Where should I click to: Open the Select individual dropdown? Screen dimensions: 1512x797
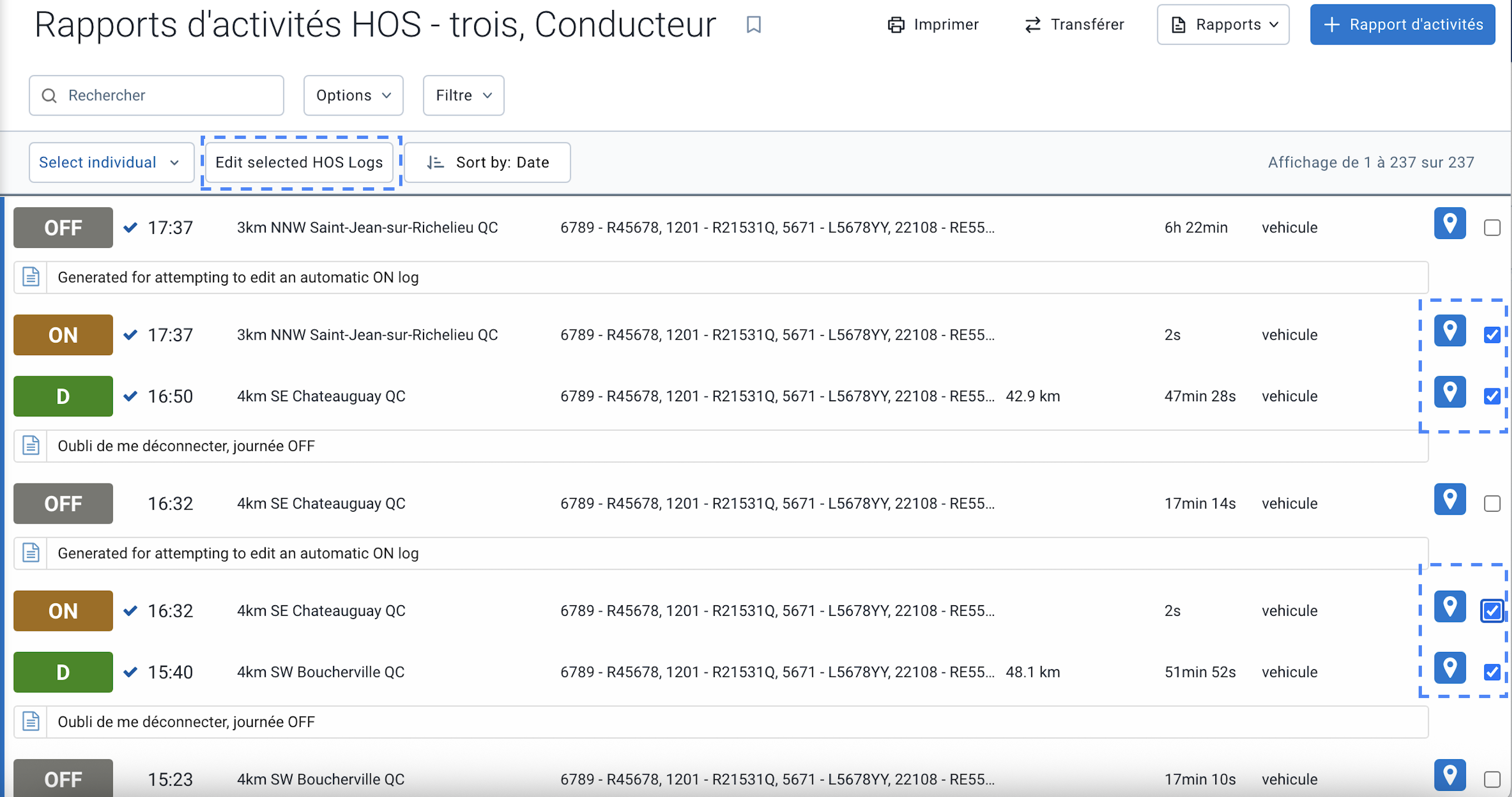112,163
